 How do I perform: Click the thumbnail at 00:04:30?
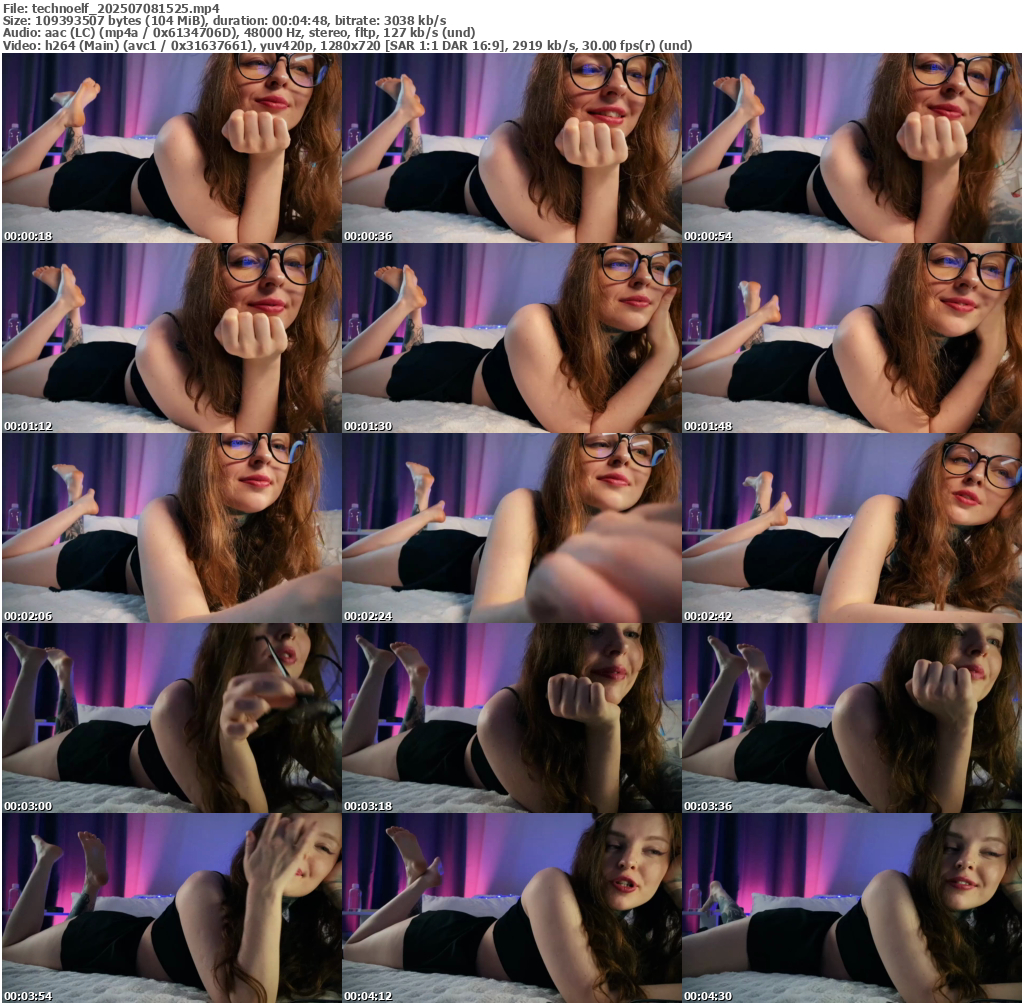pos(852,908)
